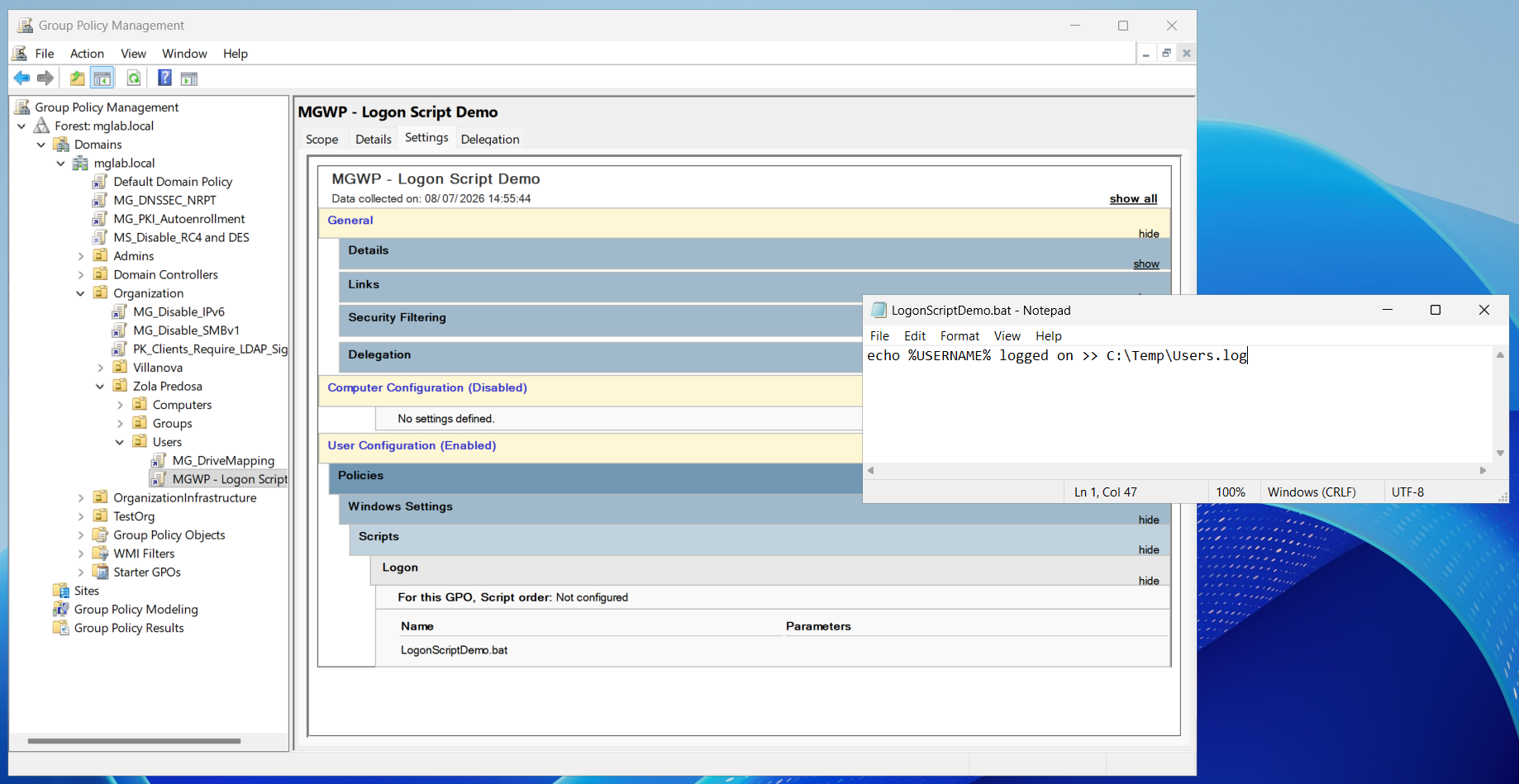1519x784 pixels.
Task: Click the MG_Disable_IPv6 GPO icon
Action: click(x=120, y=311)
